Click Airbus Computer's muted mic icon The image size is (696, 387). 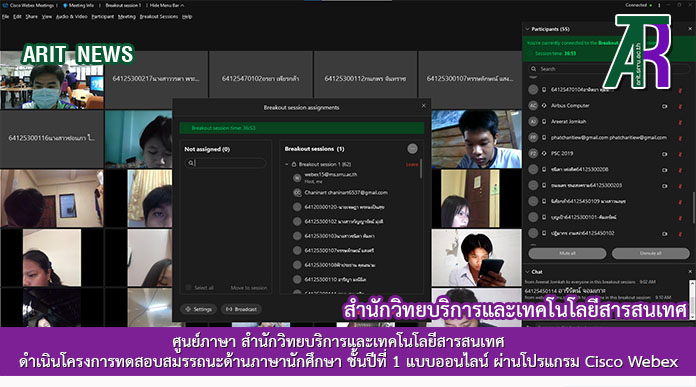pyautogui.click(x=680, y=106)
